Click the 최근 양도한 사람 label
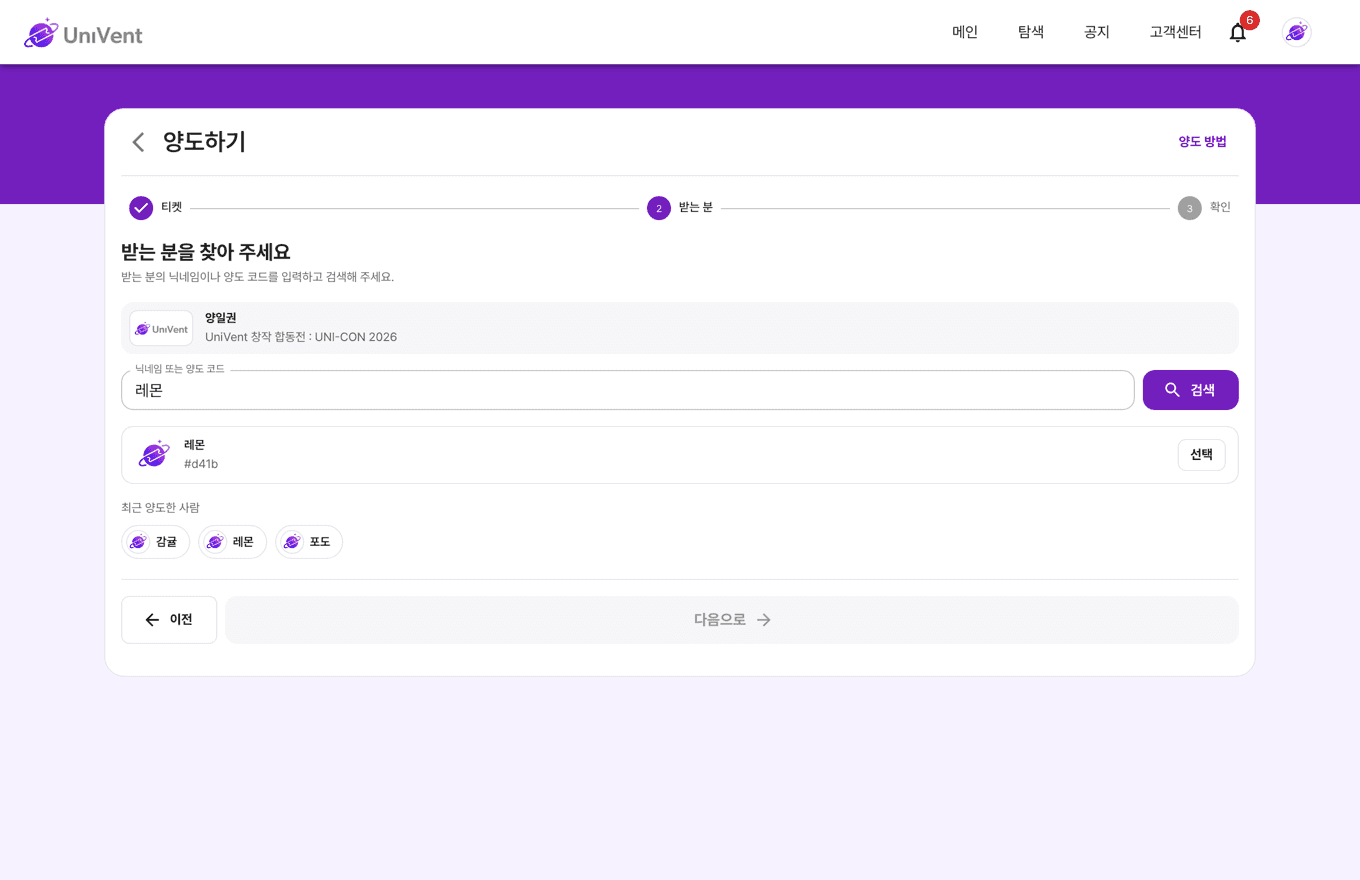The height and width of the screenshot is (880, 1360). tap(160, 508)
